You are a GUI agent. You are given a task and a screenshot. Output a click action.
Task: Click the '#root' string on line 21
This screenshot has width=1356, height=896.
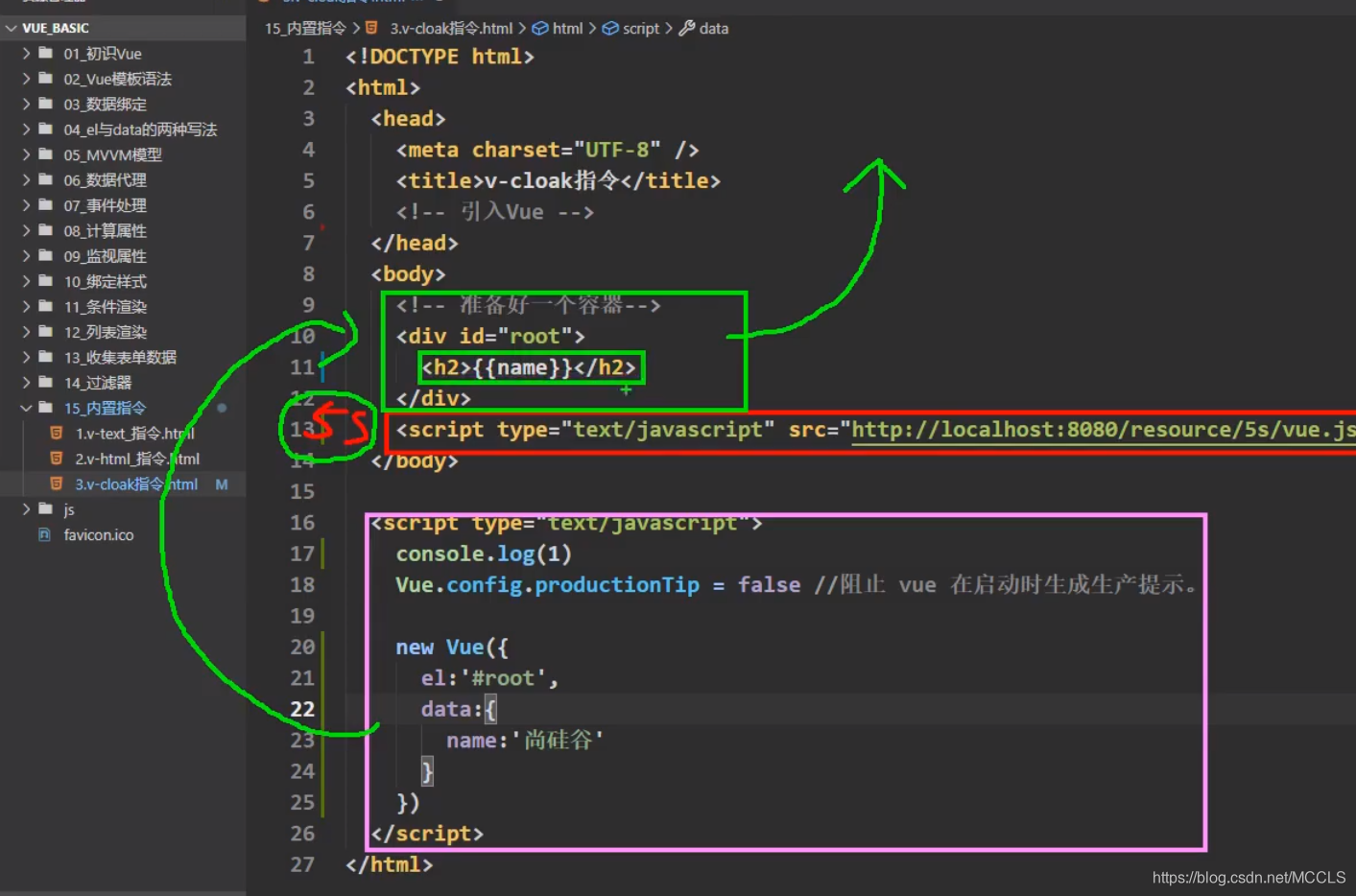click(503, 678)
